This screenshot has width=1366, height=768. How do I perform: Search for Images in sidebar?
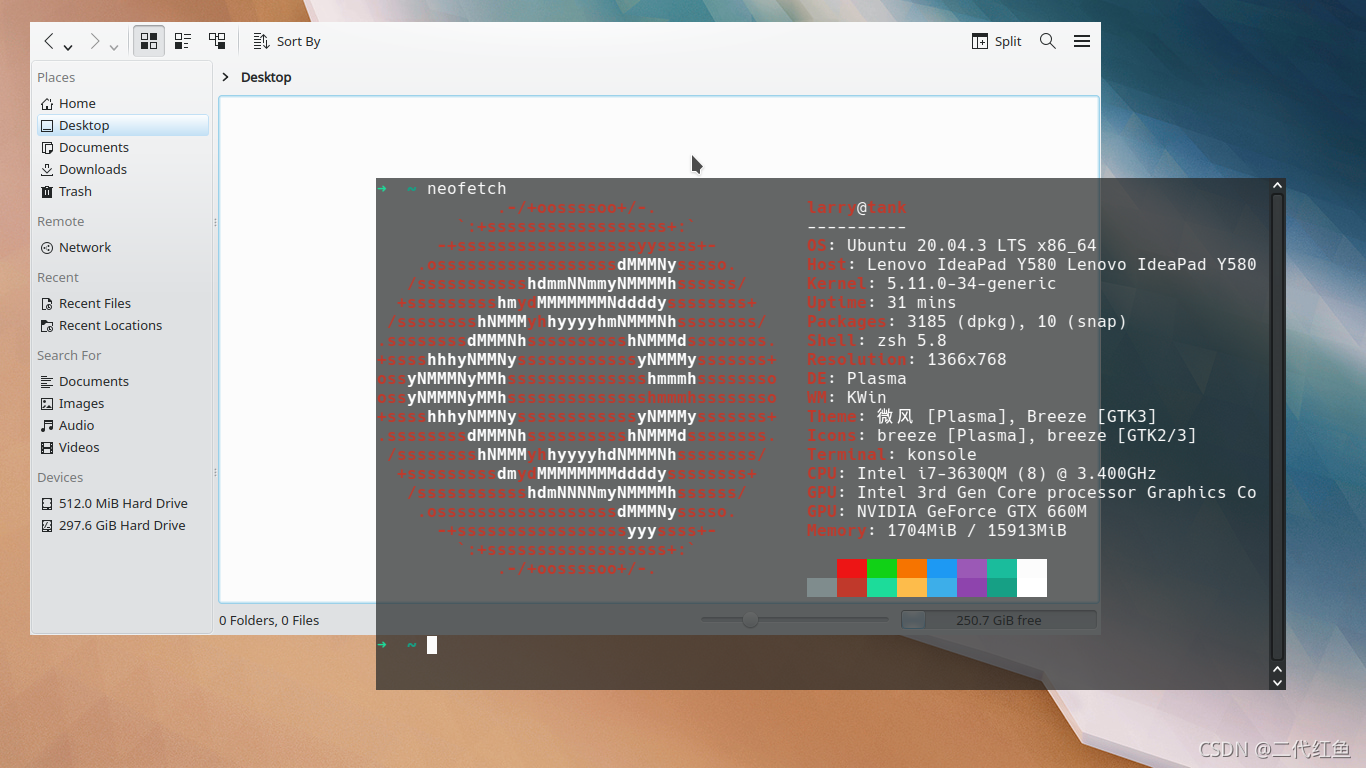123,403
